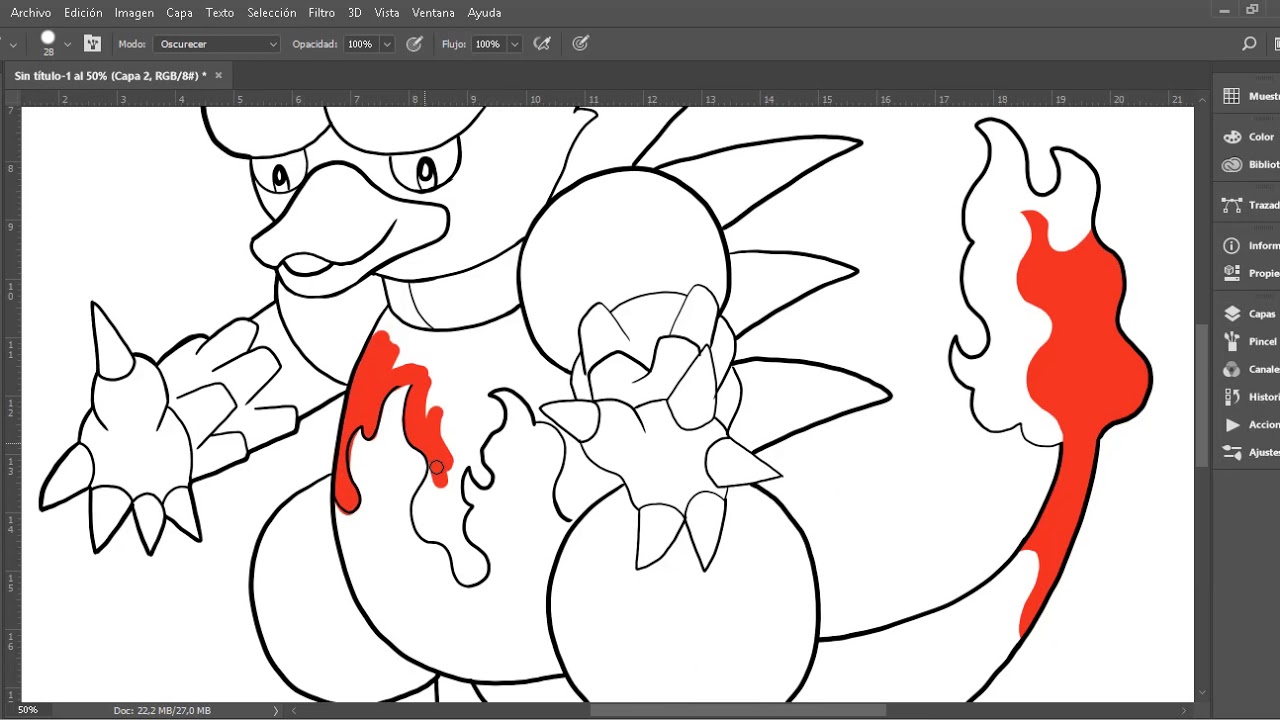Open the Capa menu

180,13
